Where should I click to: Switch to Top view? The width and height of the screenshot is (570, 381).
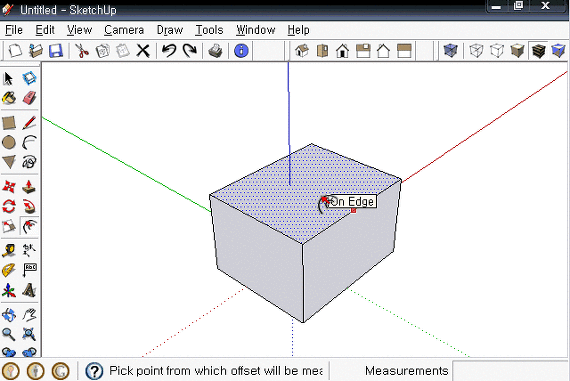point(322,51)
